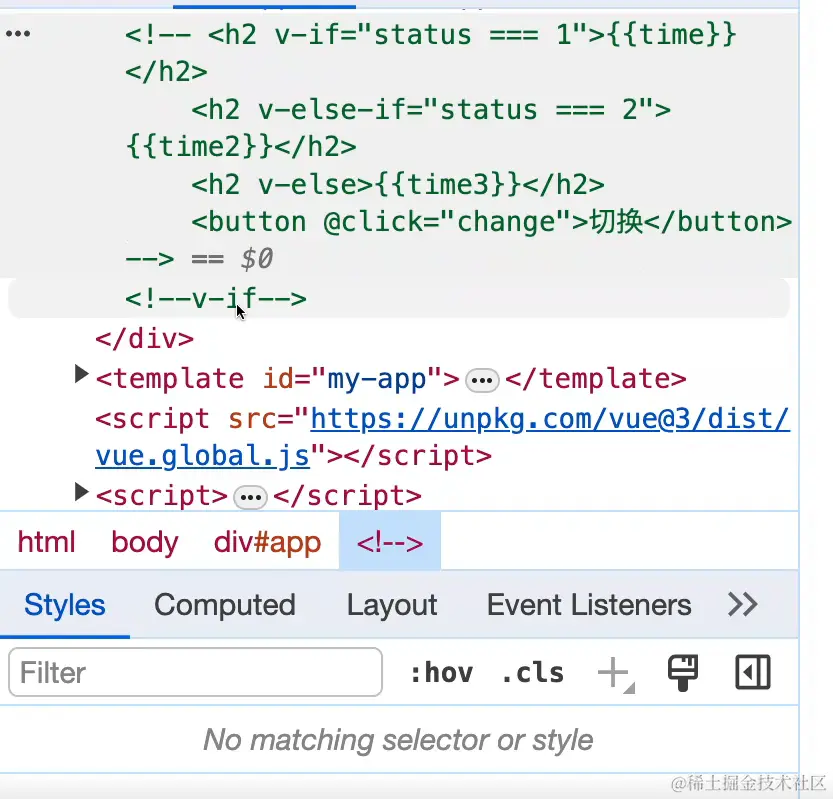Select the Styles tab

click(x=65, y=605)
